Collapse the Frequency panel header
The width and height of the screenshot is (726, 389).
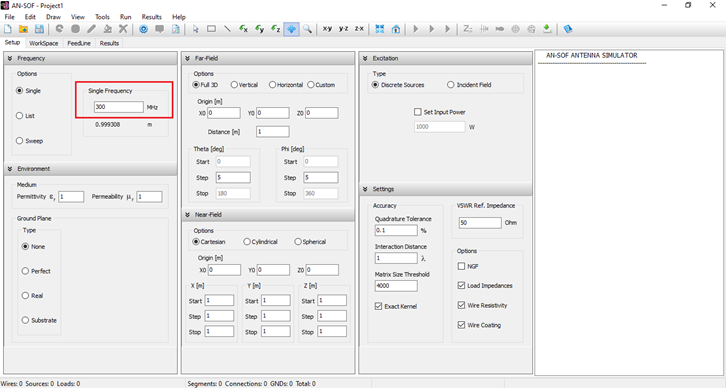90,58
